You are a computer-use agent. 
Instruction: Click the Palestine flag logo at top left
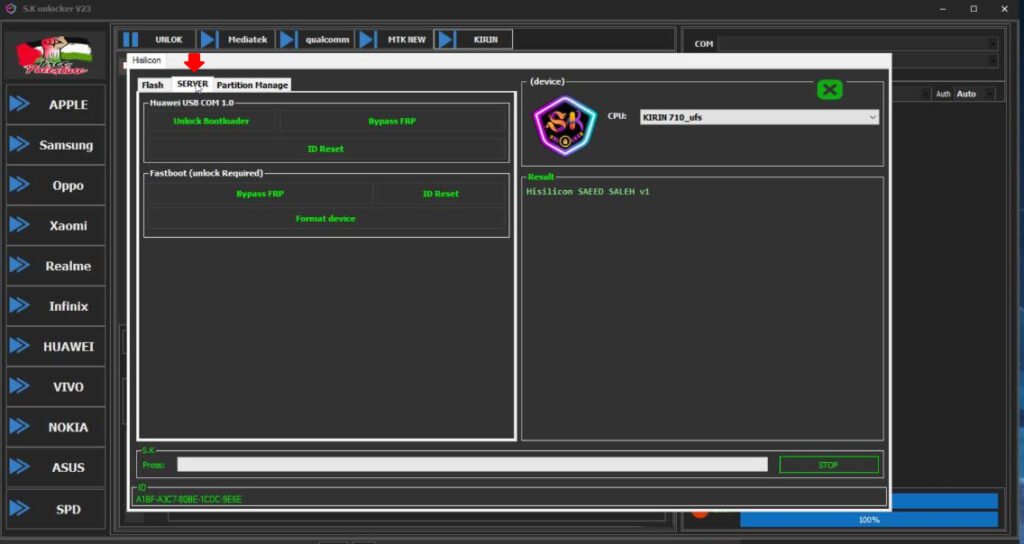54,56
